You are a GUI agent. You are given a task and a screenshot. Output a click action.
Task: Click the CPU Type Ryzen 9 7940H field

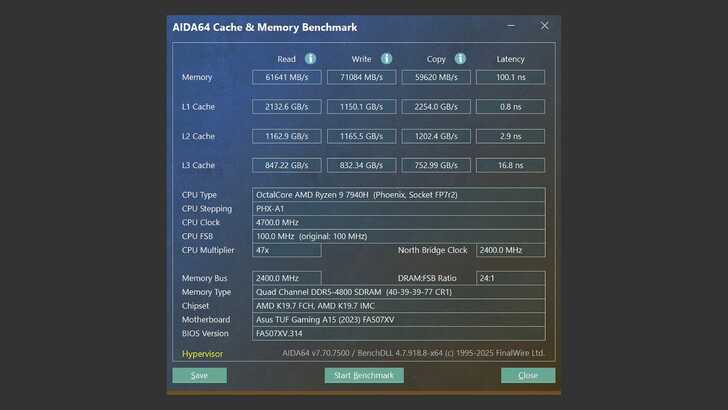click(399, 195)
